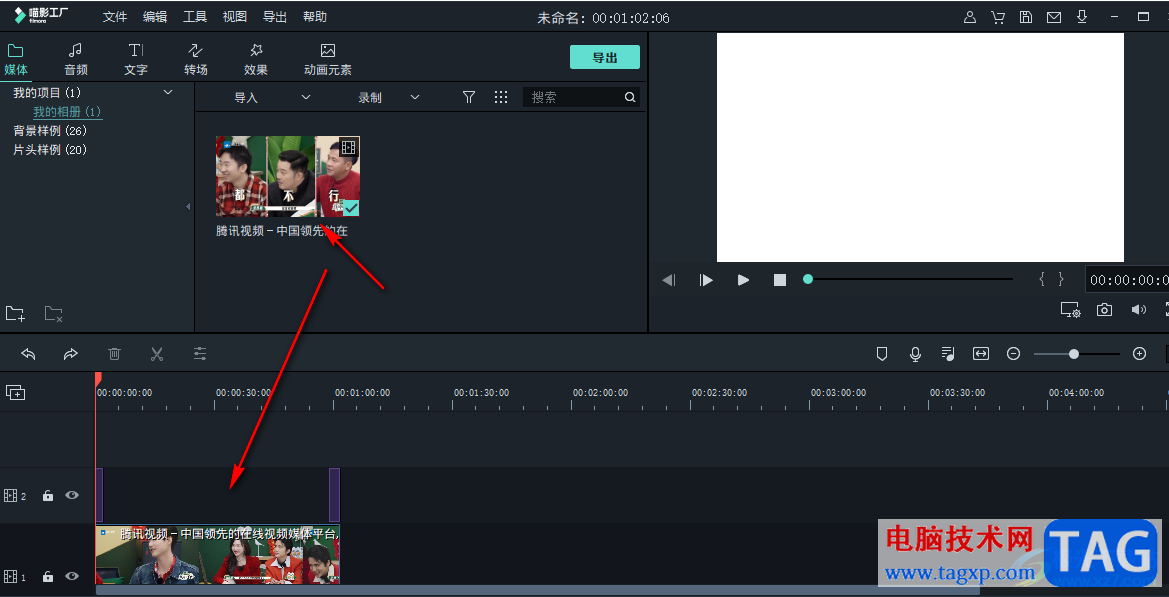This screenshot has height=597, width=1169.
Task: Click the add track icon
Action: coord(16,392)
